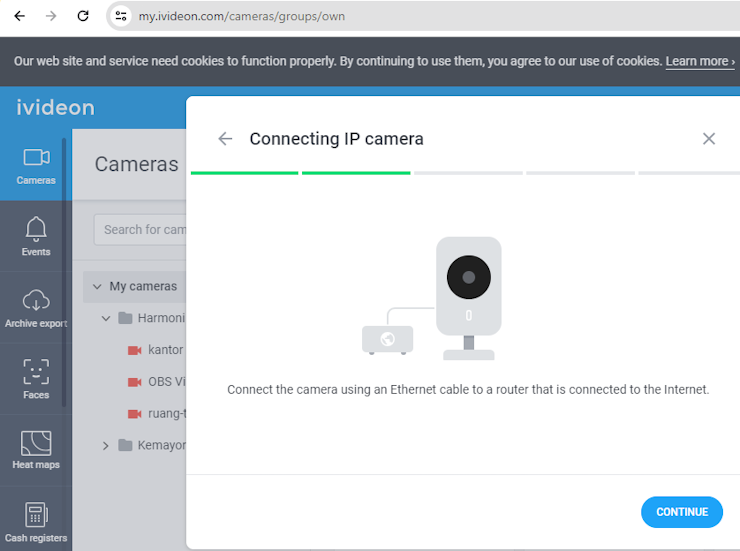Collapse the Harmoni folder chevron

click(106, 318)
